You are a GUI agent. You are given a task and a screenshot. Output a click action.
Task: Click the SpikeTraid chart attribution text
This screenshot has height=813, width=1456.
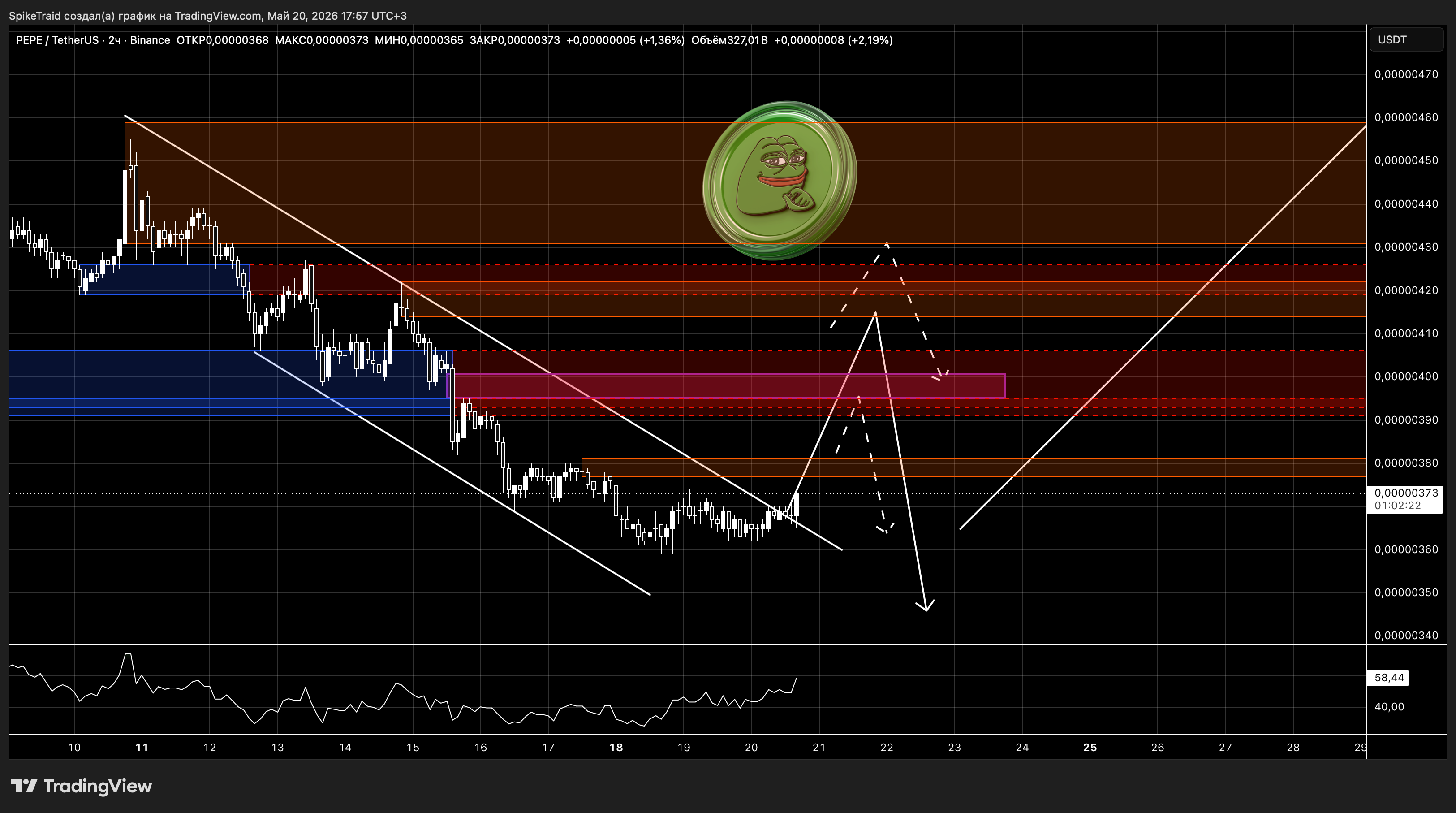click(x=207, y=16)
